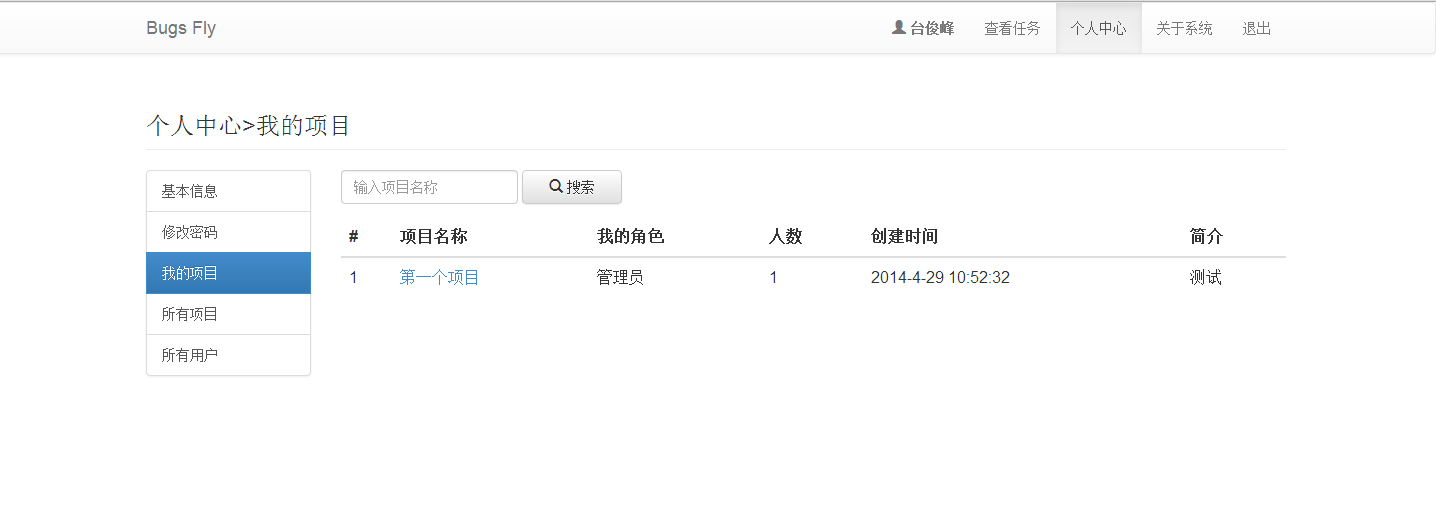Image resolution: width=1436 pixels, height=522 pixels.
Task: Go to the Bugs Fly home link
Action: (181, 28)
